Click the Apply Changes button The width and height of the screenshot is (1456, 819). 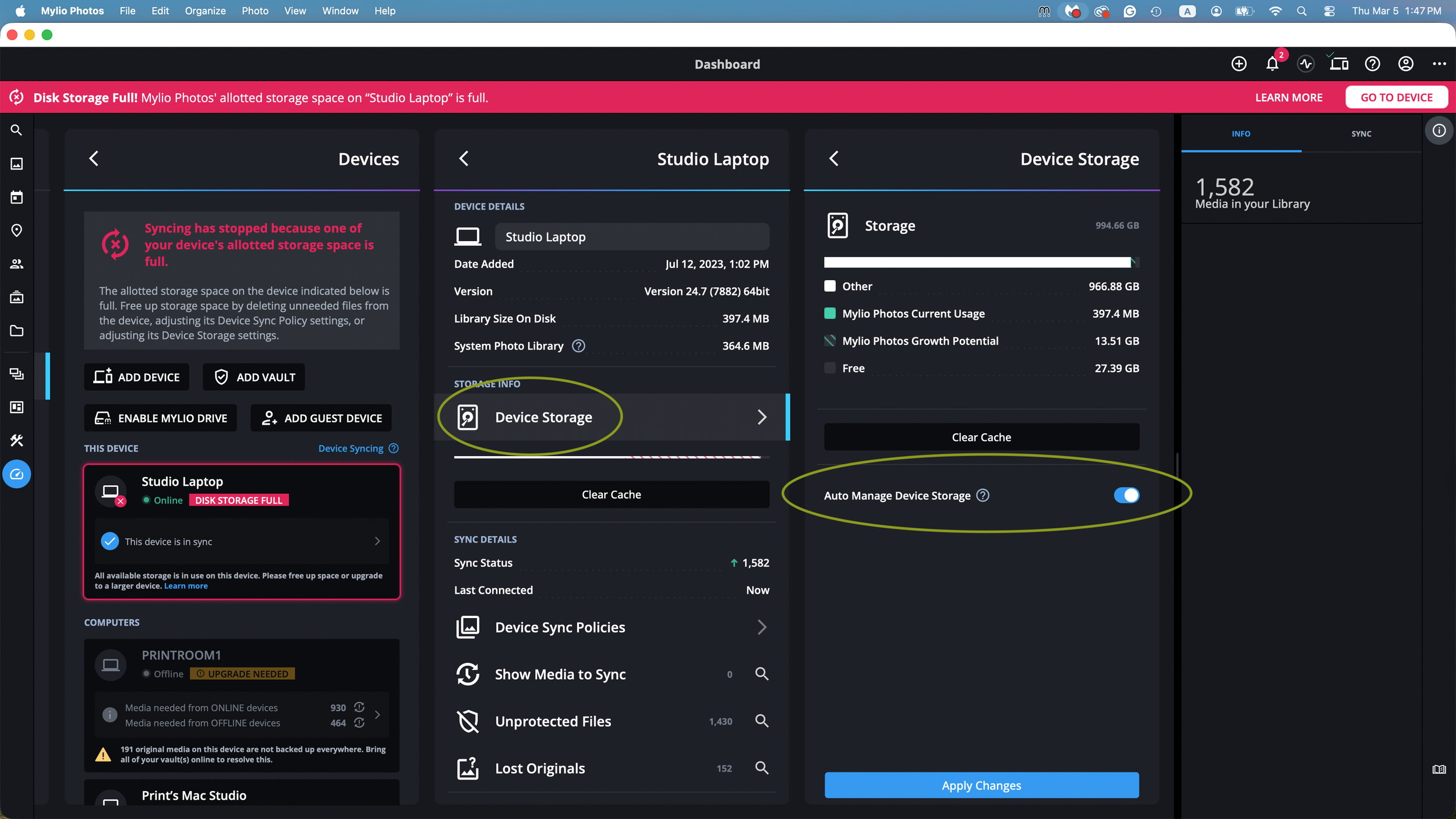coord(981,785)
